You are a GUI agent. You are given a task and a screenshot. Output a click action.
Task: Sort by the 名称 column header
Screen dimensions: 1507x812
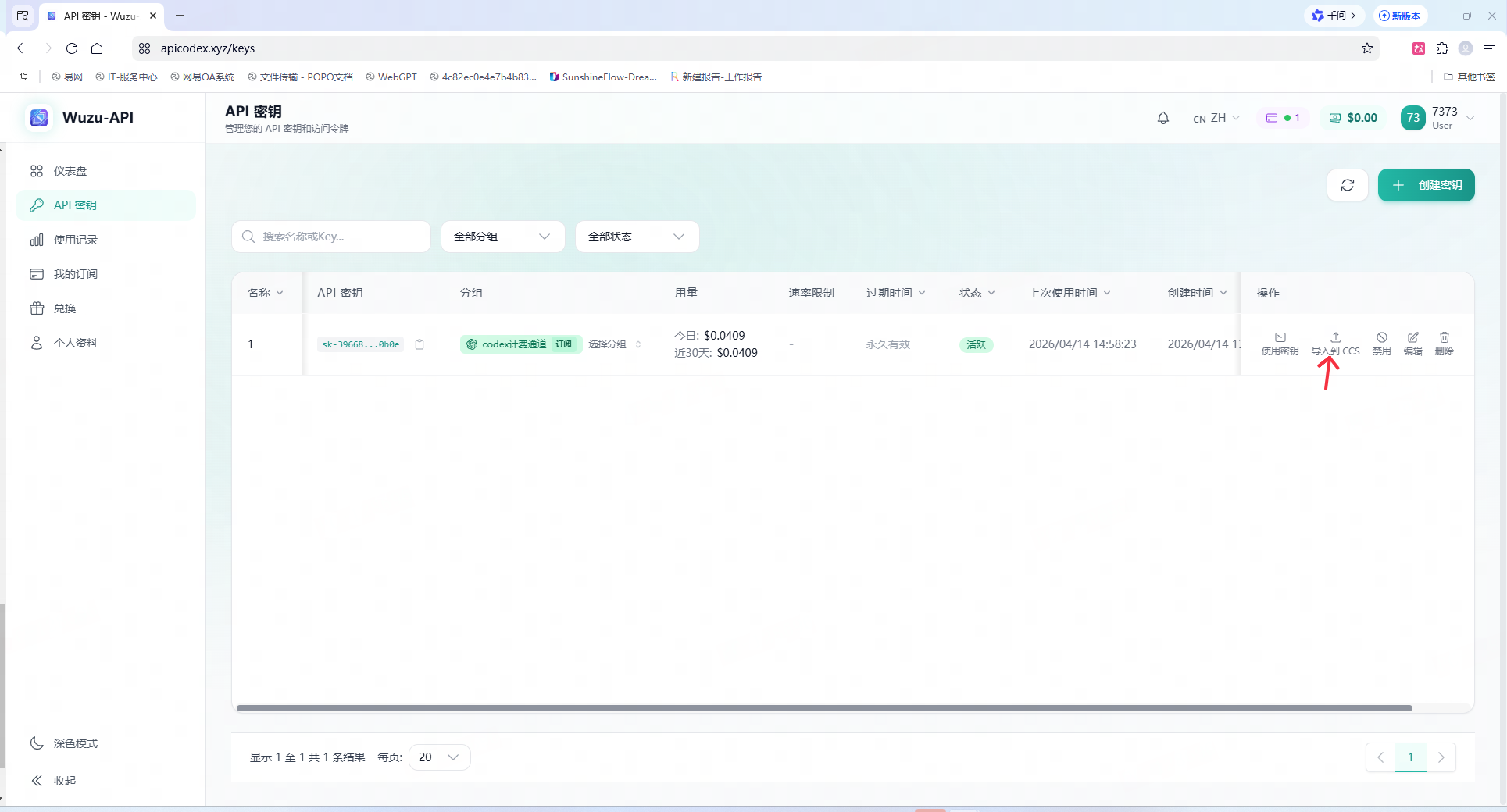click(266, 293)
